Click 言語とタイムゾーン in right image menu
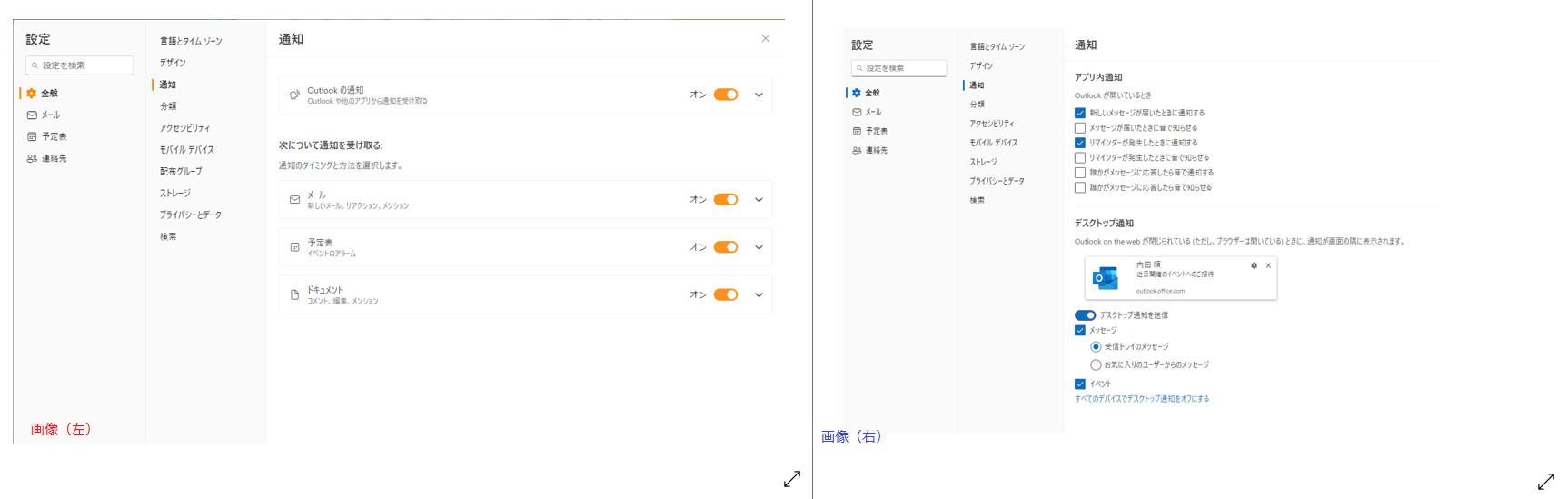 pos(997,47)
